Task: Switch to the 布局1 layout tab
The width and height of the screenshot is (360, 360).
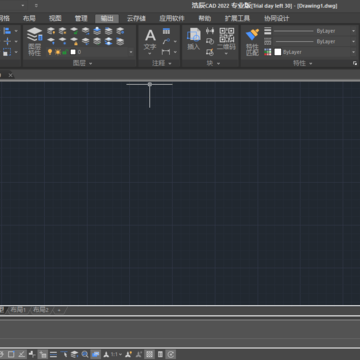Action: [18, 310]
